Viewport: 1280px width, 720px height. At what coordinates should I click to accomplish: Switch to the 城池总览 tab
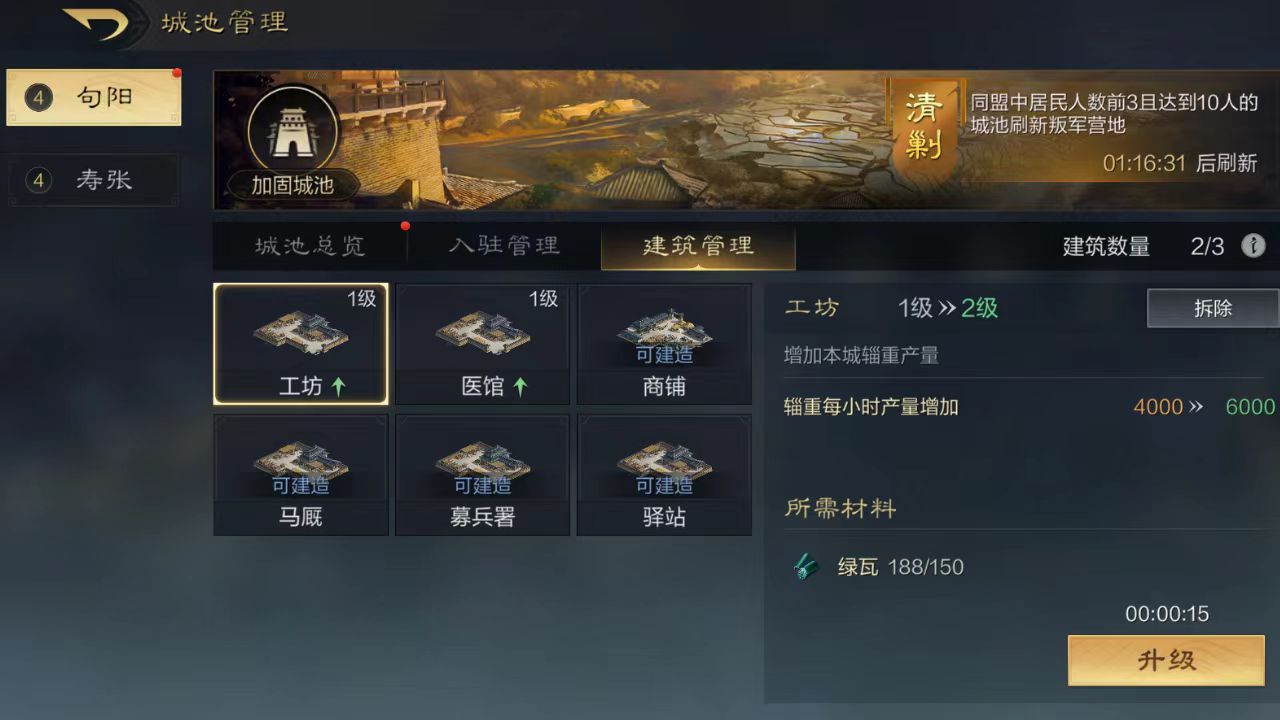point(310,246)
